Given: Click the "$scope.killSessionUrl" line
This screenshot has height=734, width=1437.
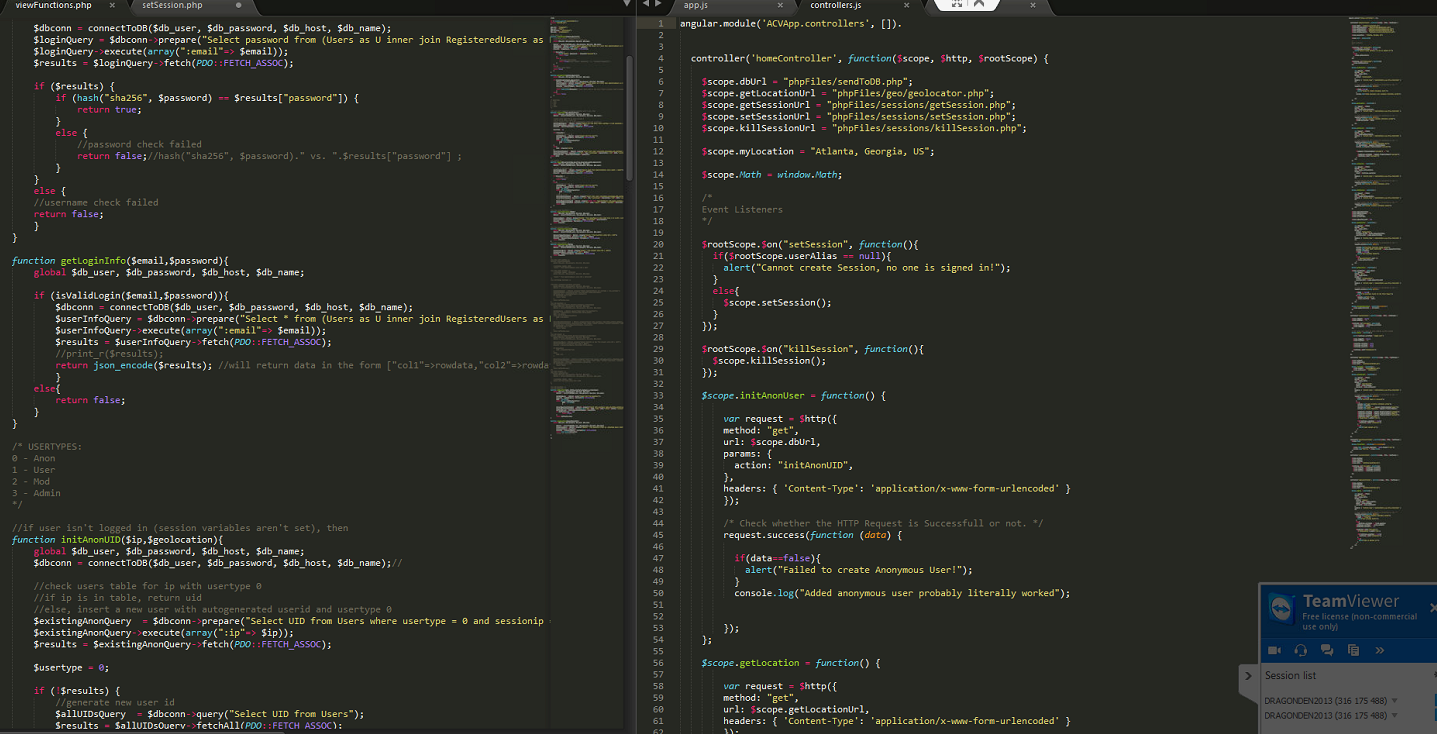Looking at the screenshot, I should (x=864, y=128).
